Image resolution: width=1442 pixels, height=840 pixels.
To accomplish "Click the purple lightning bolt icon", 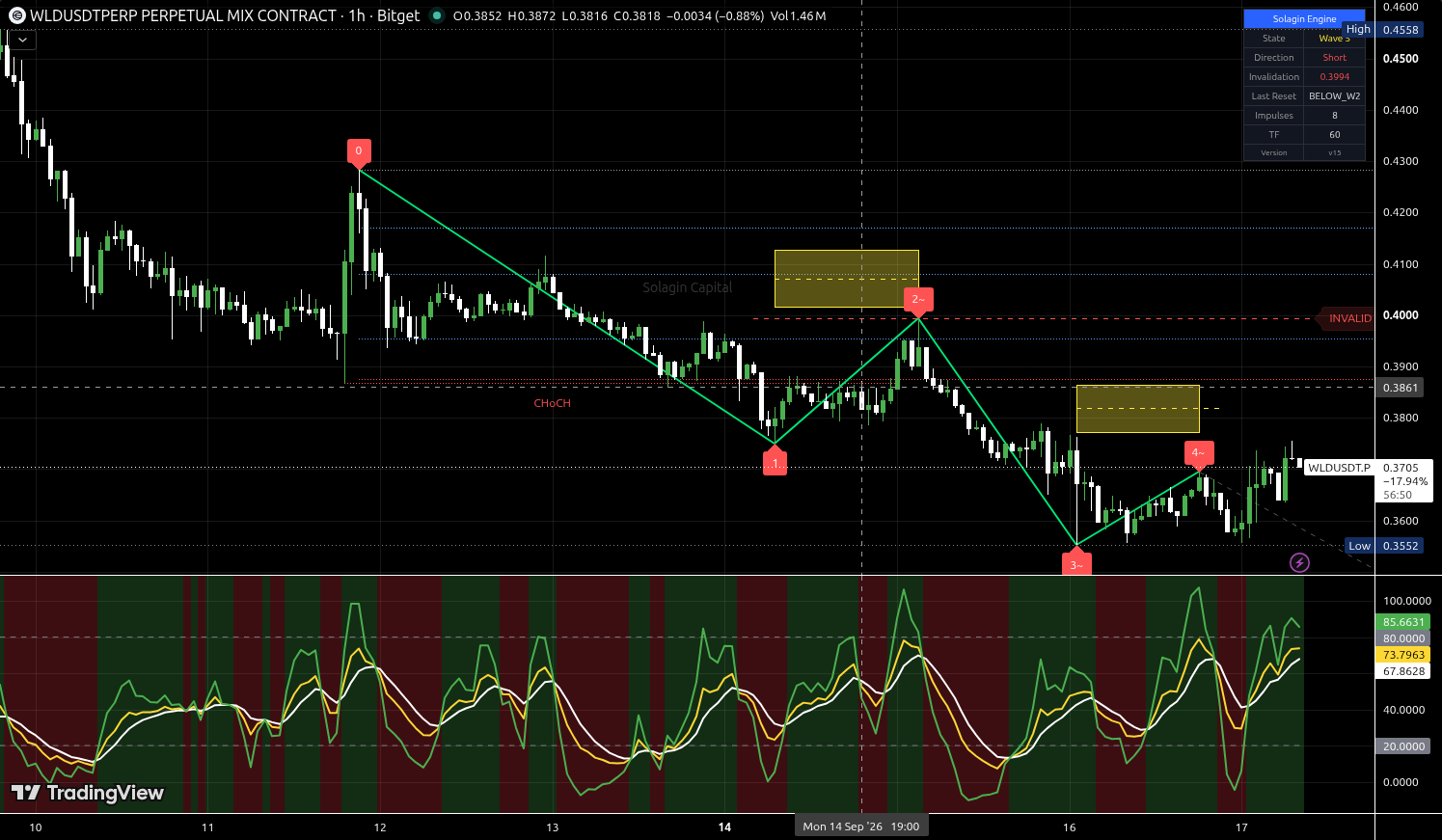I will point(1299,562).
